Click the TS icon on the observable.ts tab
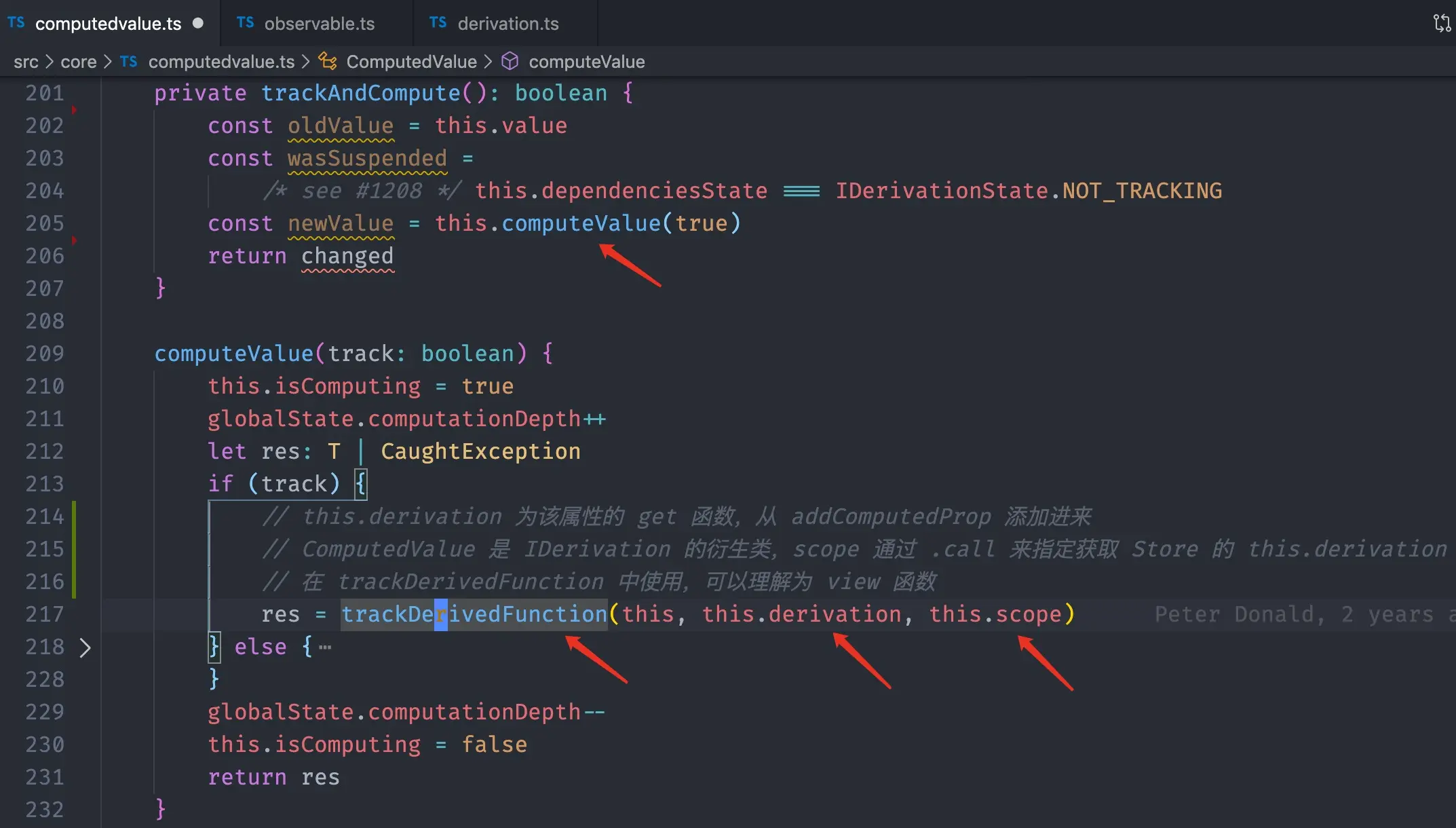This screenshot has height=828, width=1456. (246, 23)
